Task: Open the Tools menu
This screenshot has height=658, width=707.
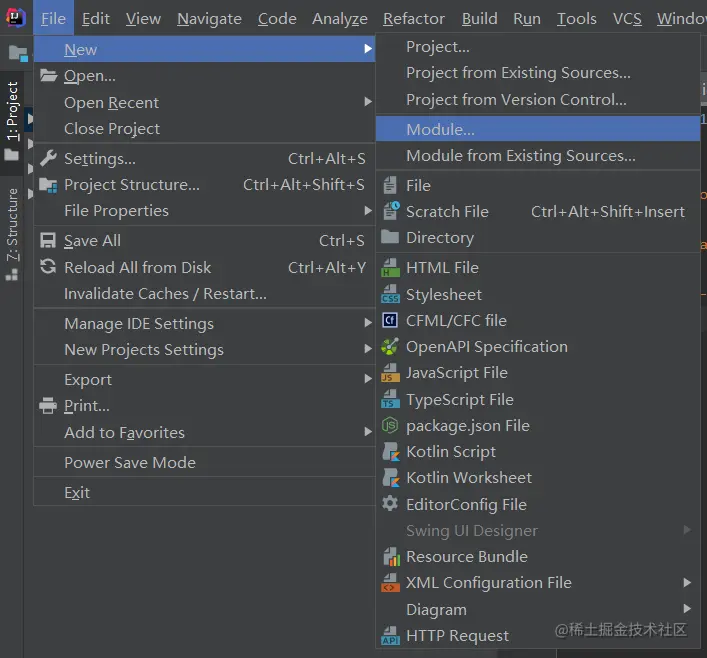Action: click(576, 18)
